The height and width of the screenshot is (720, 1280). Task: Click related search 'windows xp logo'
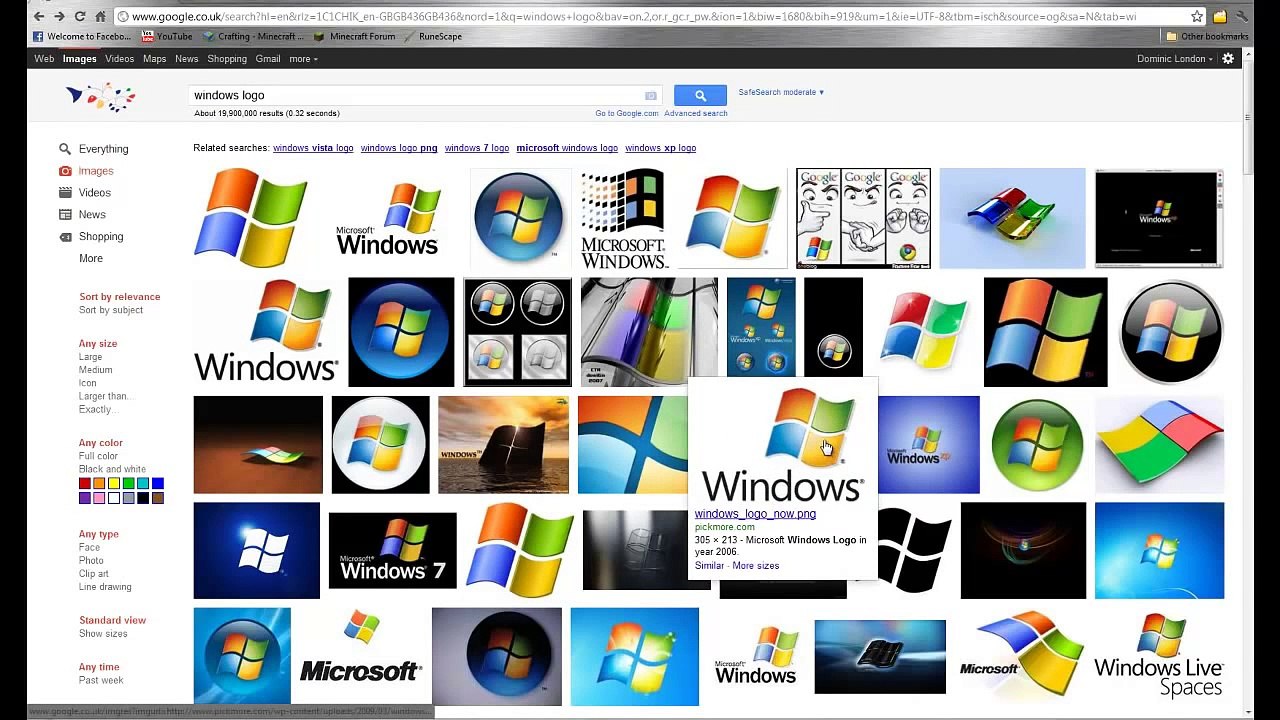[660, 148]
